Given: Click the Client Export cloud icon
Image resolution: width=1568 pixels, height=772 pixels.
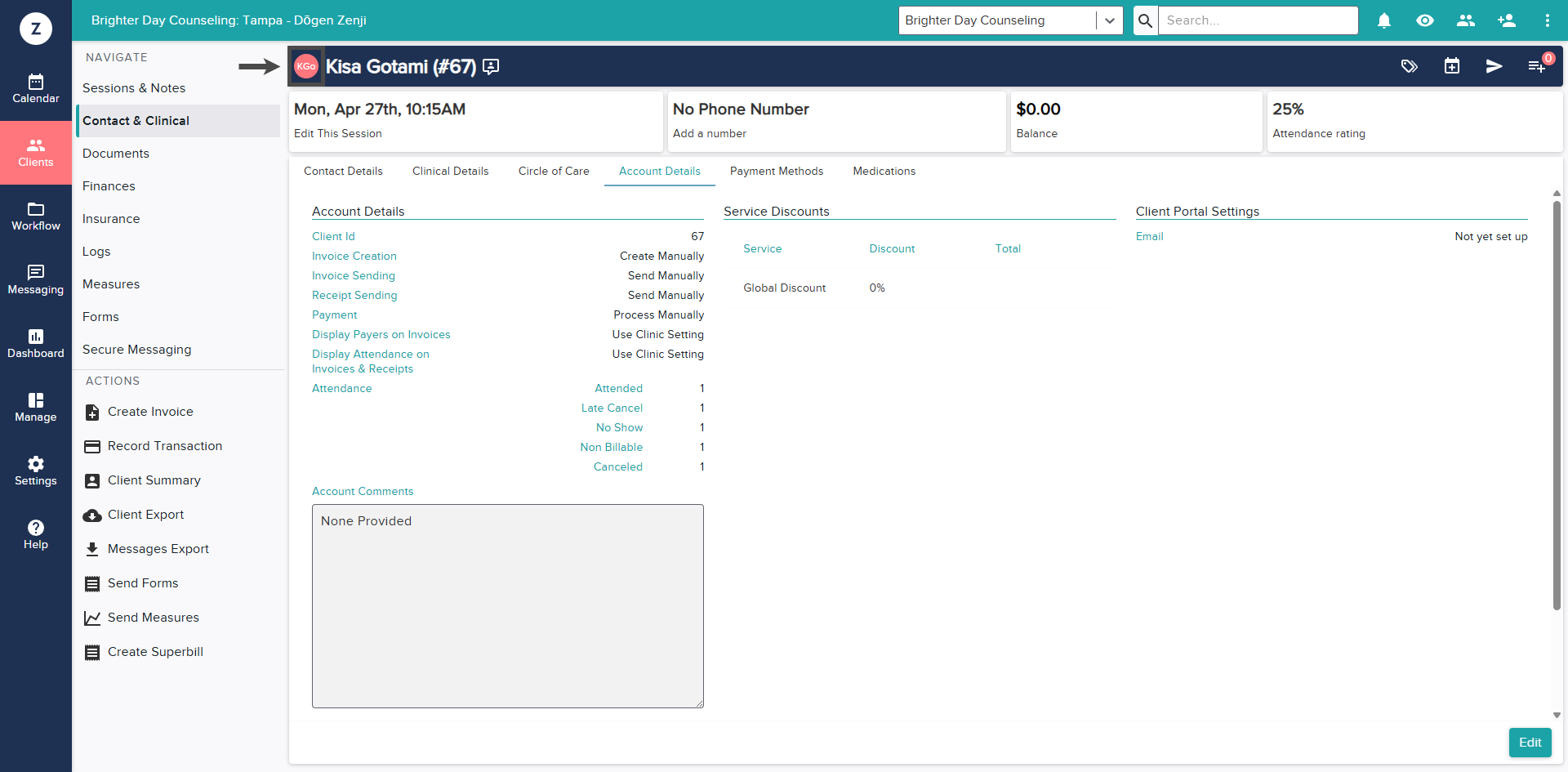Looking at the screenshot, I should click(x=92, y=515).
